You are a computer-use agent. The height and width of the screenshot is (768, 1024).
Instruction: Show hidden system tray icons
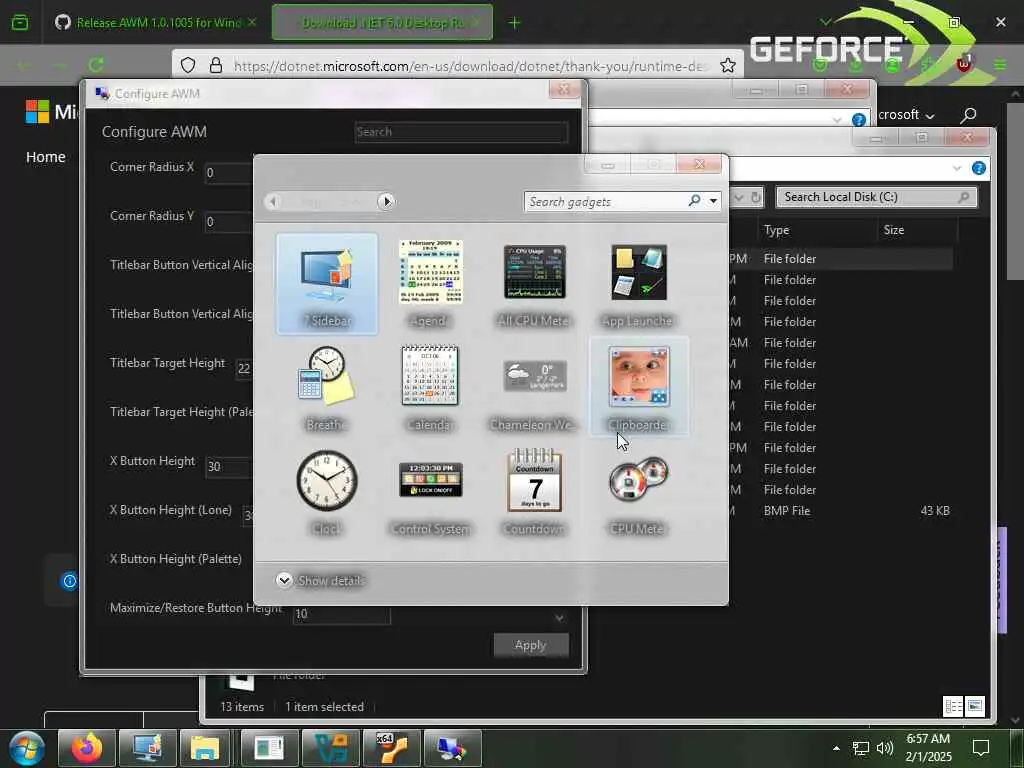(837, 748)
